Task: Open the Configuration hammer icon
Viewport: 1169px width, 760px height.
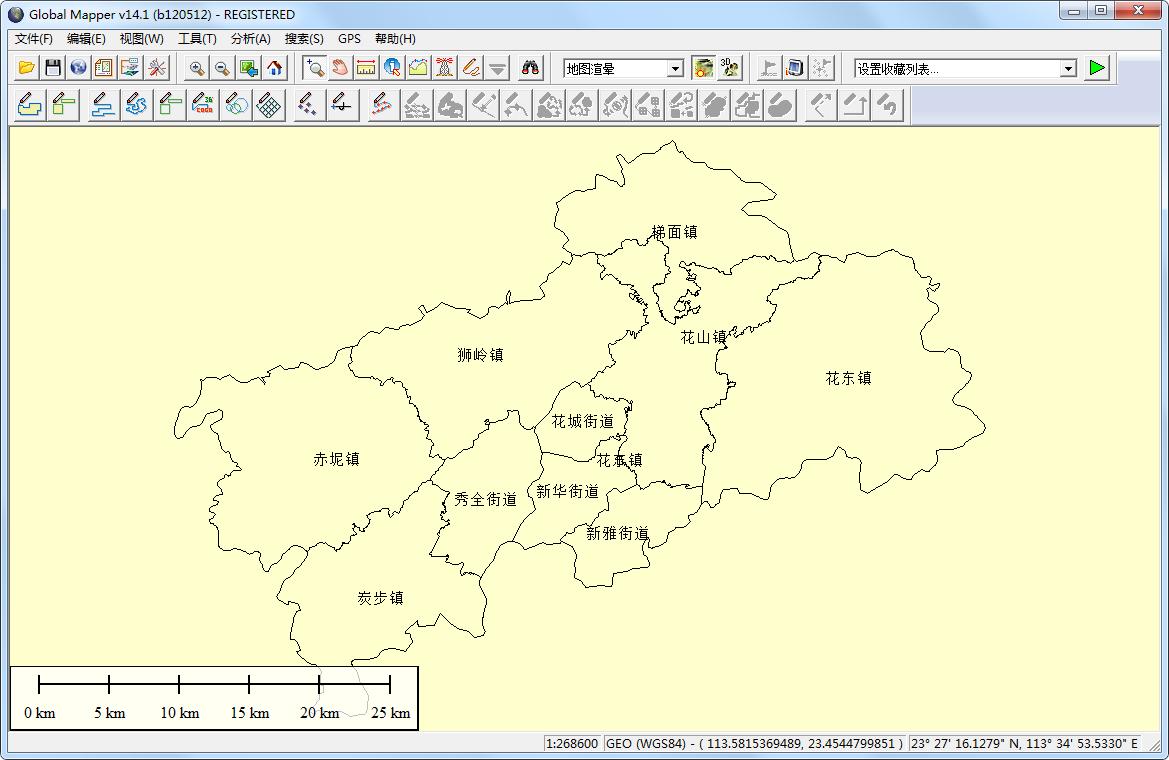Action: (x=155, y=67)
